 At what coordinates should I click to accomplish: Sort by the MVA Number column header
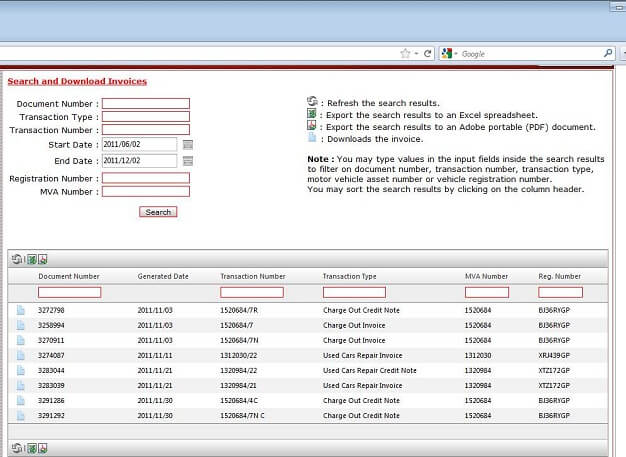tap(486, 276)
